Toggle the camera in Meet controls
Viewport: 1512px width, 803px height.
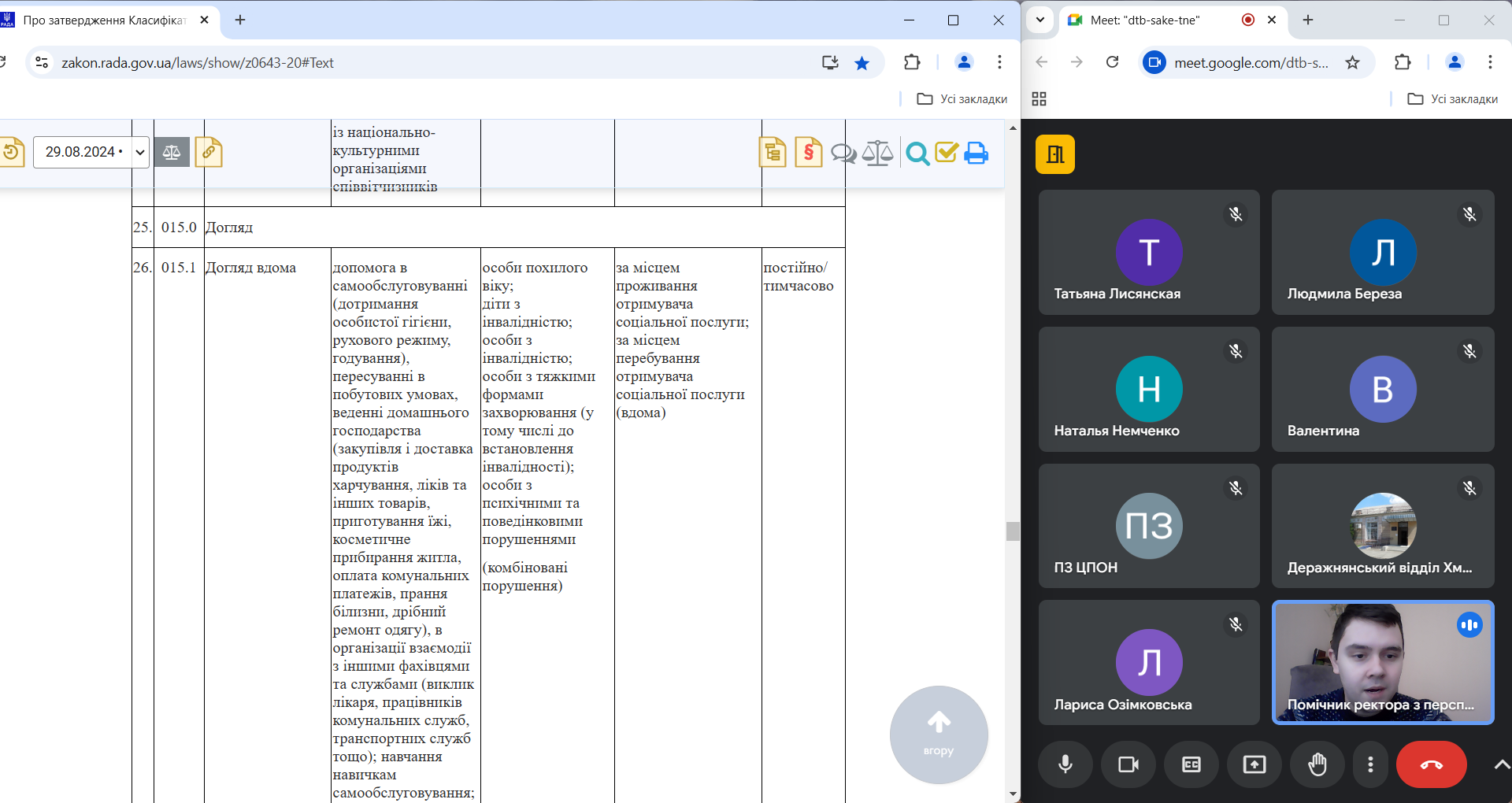[x=1128, y=764]
